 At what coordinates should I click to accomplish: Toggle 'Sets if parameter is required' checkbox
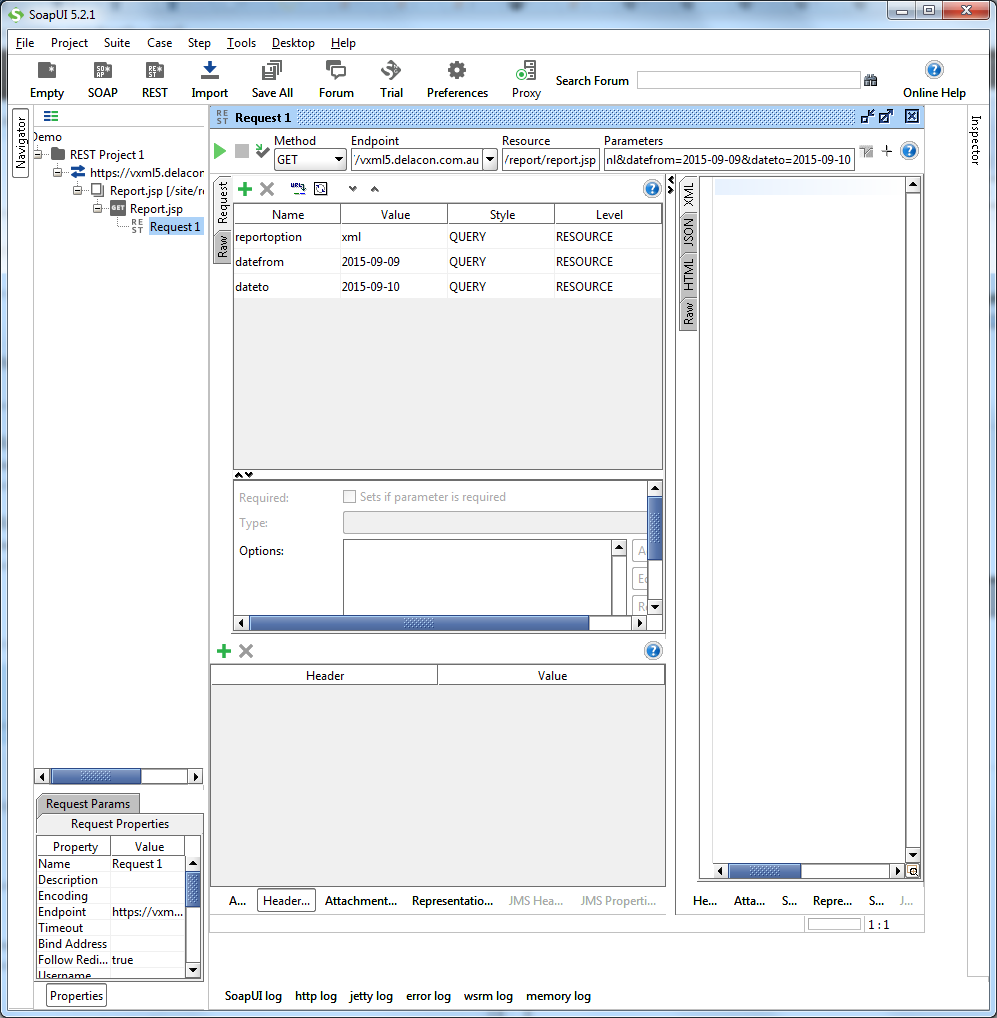[349, 497]
